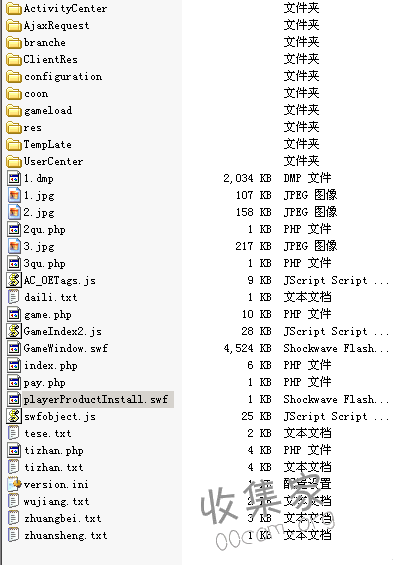
Task: Click the AC_OETags.js script icon
Action: pos(14,280)
